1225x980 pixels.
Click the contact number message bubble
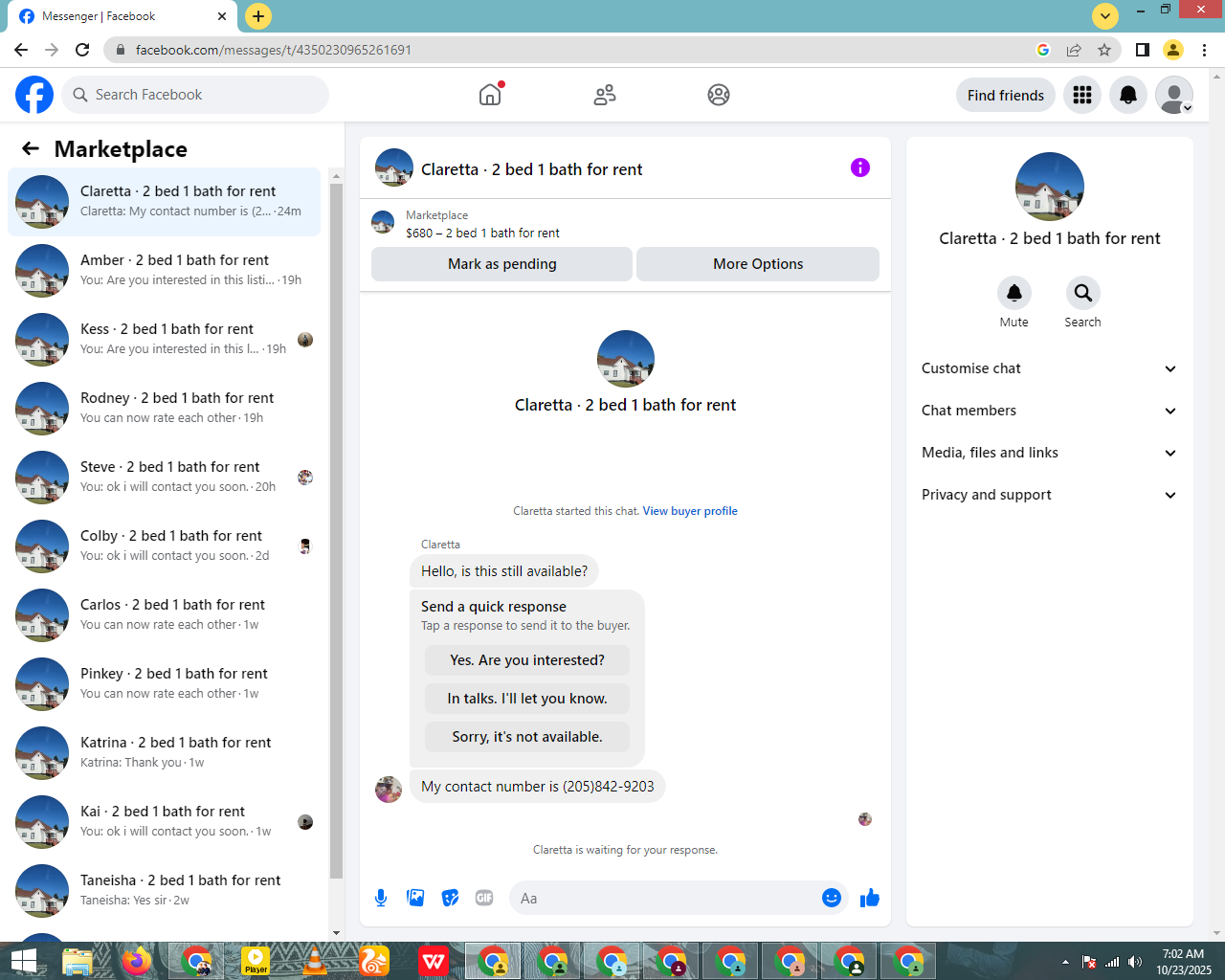[x=538, y=787]
